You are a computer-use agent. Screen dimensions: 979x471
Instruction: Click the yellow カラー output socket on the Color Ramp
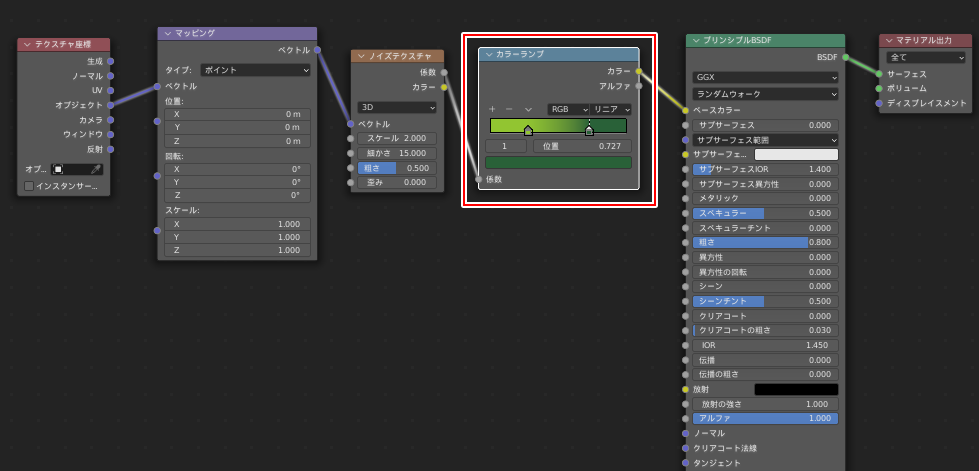[639, 71]
